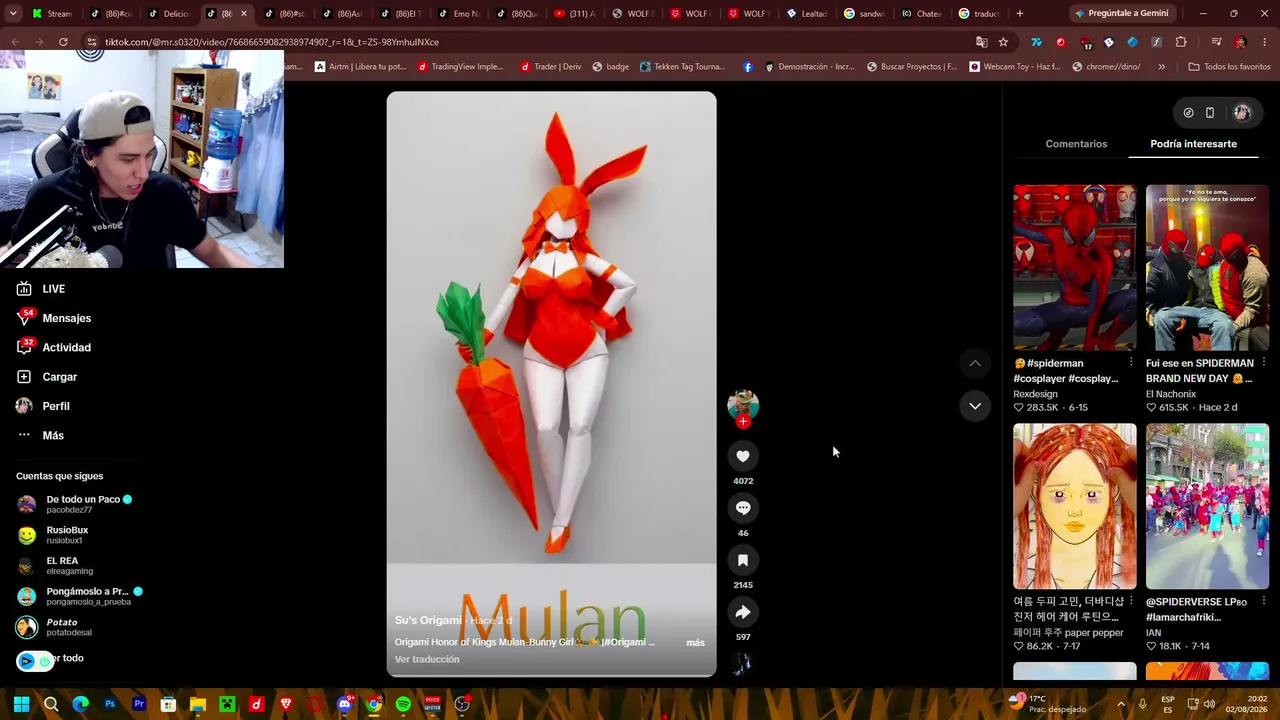Switch to the Podría interesarte tab
Screen dimensions: 1280x720
[x=1193, y=144]
